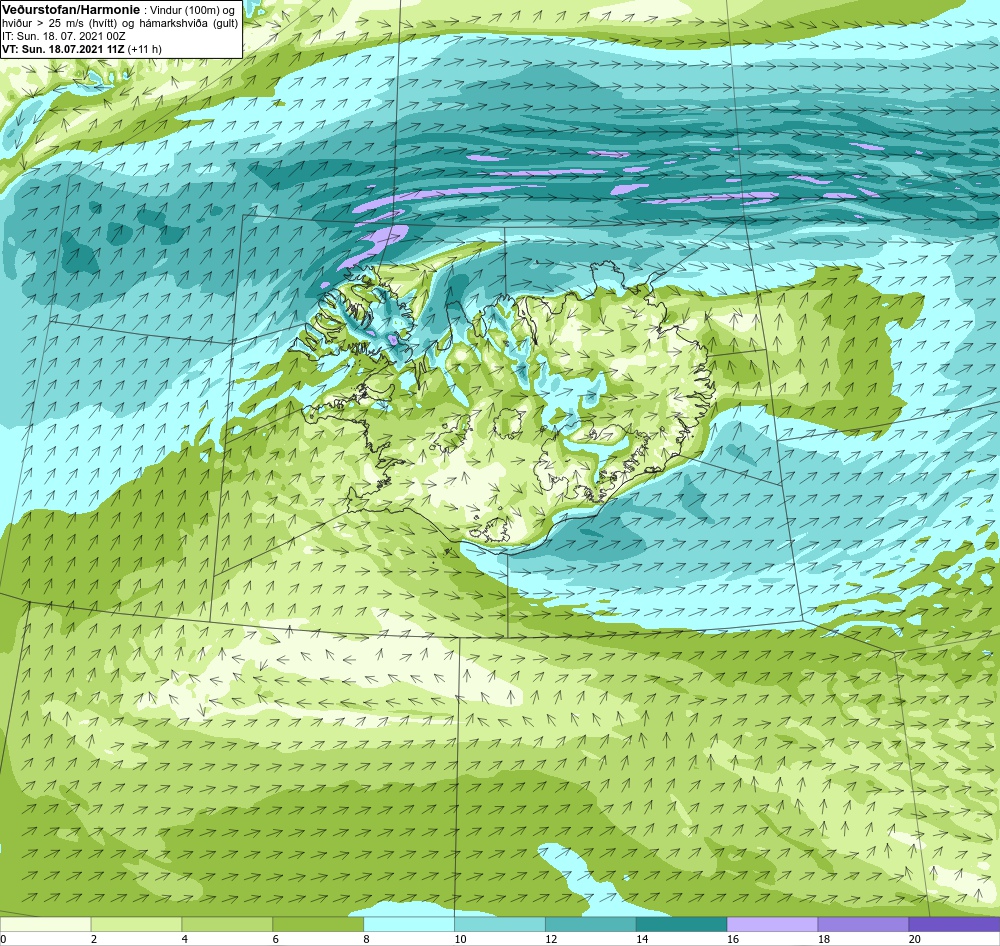This screenshot has width=1000, height=946.
Task: Select the green 4–6 legend swatch
Action: pos(227,924)
